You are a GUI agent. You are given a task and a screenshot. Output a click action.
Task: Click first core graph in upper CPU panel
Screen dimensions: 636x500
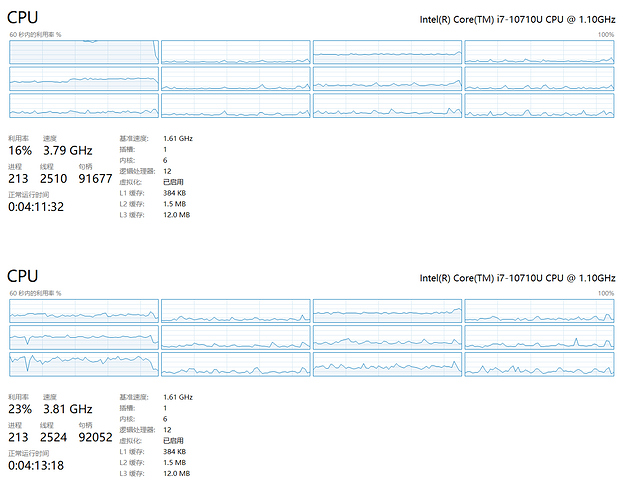pyautogui.click(x=84, y=52)
